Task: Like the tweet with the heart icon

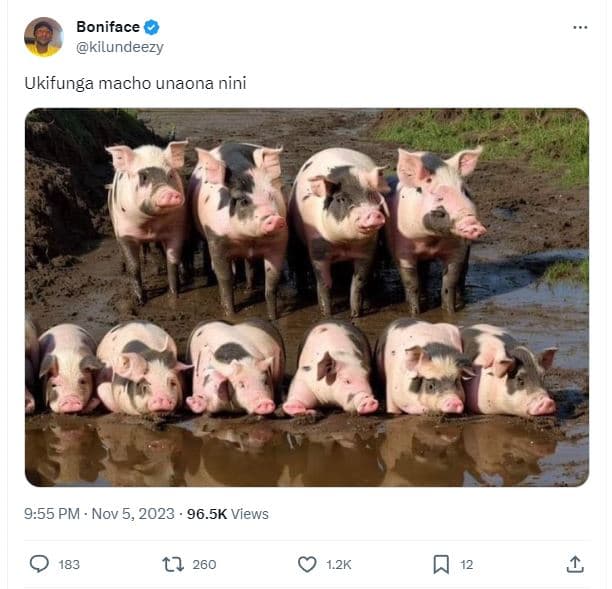Action: 307,564
